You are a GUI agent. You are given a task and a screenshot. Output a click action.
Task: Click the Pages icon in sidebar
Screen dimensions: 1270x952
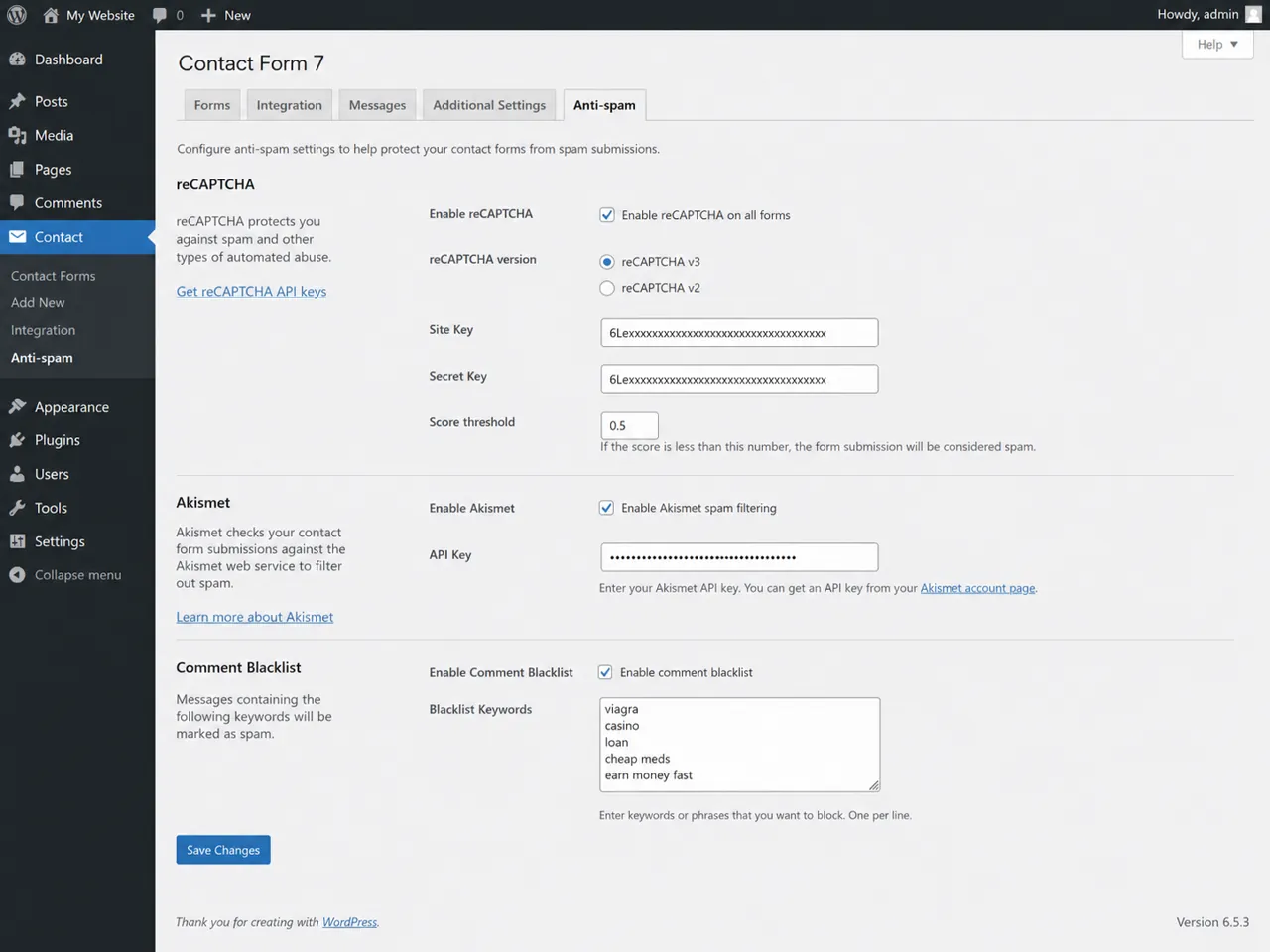17,170
